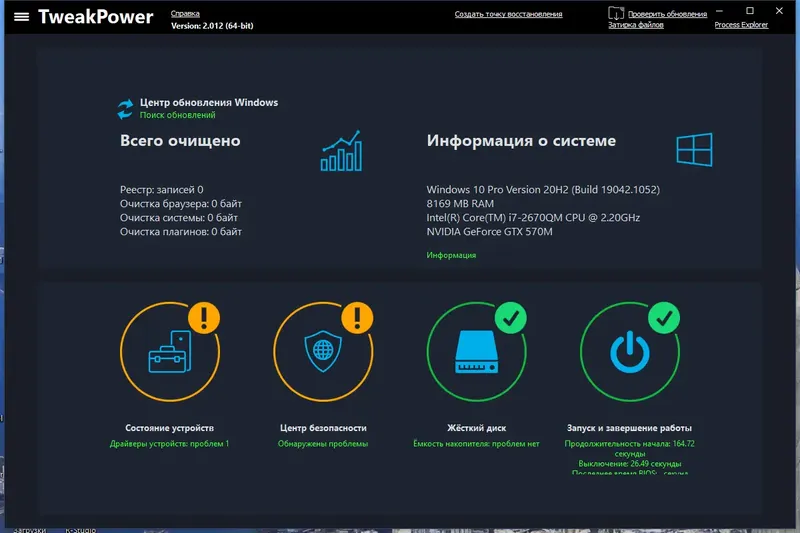Click the orange warning badge on device status
Viewport: 800px width, 533px height.
pos(204,318)
